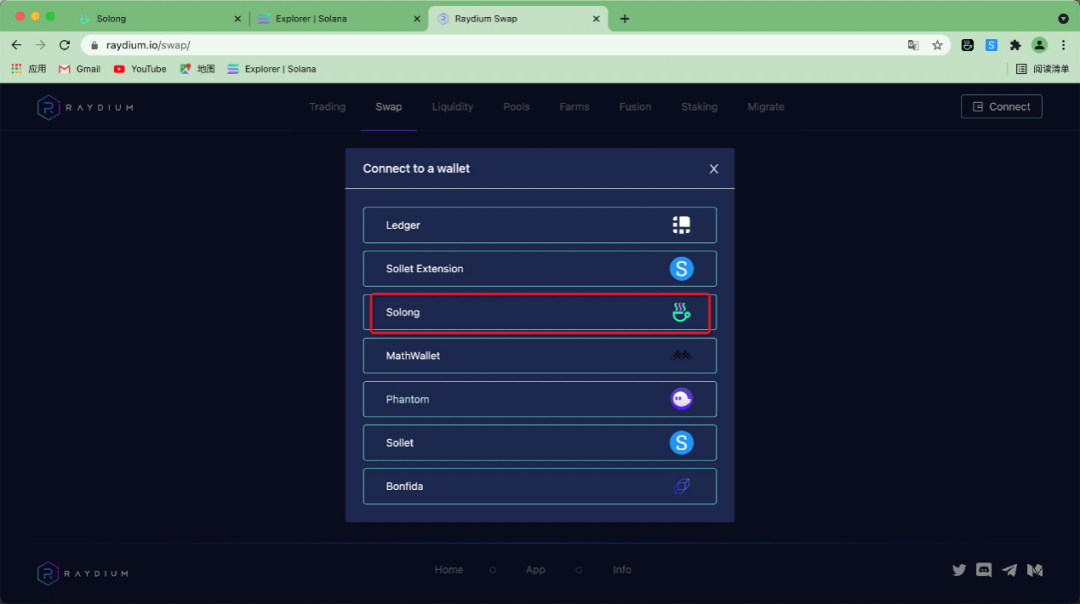Bookmark this page with the star
This screenshot has height=604, width=1080.
point(937,45)
